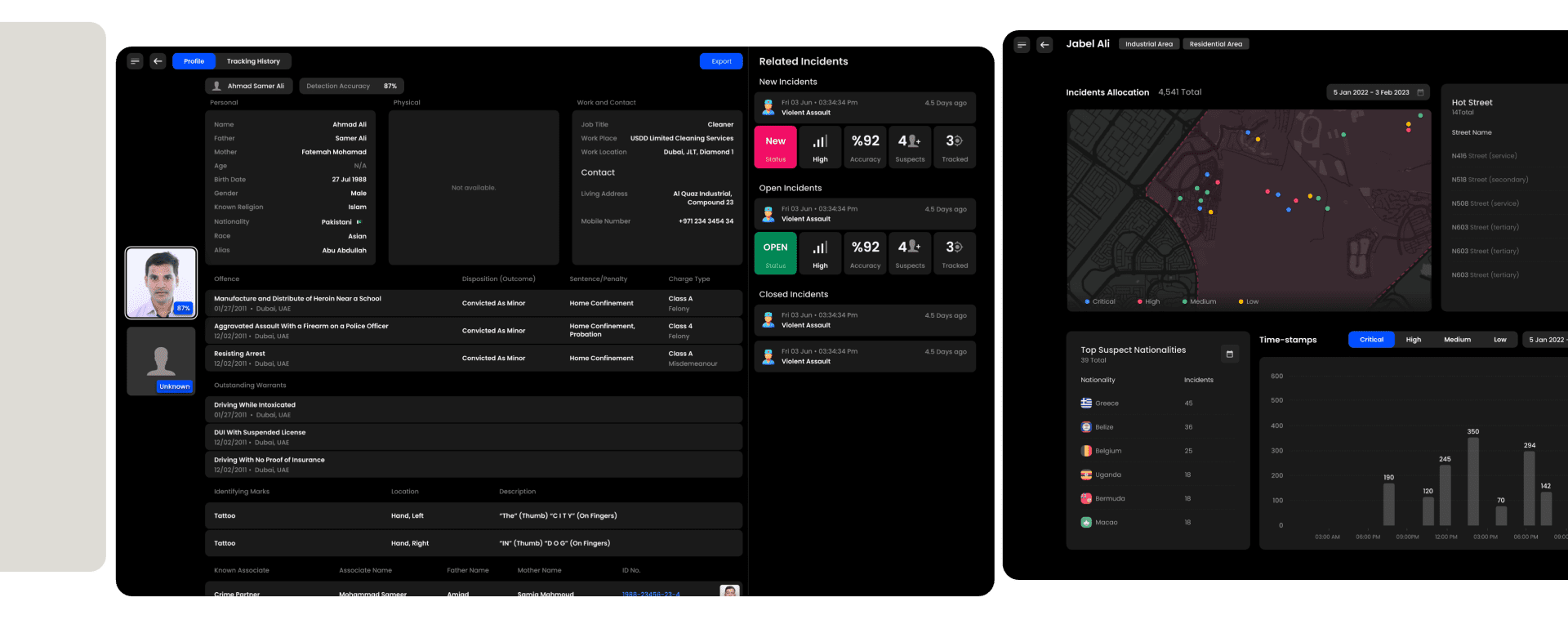Screen dimensions: 1568x633
Task: Click the Export button
Action: [x=721, y=61]
